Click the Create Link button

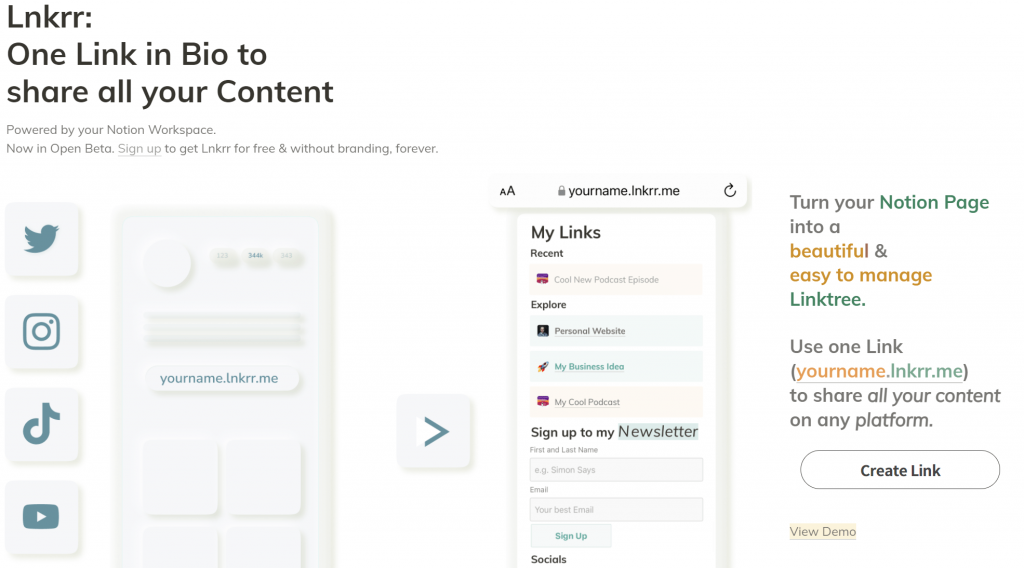click(900, 470)
